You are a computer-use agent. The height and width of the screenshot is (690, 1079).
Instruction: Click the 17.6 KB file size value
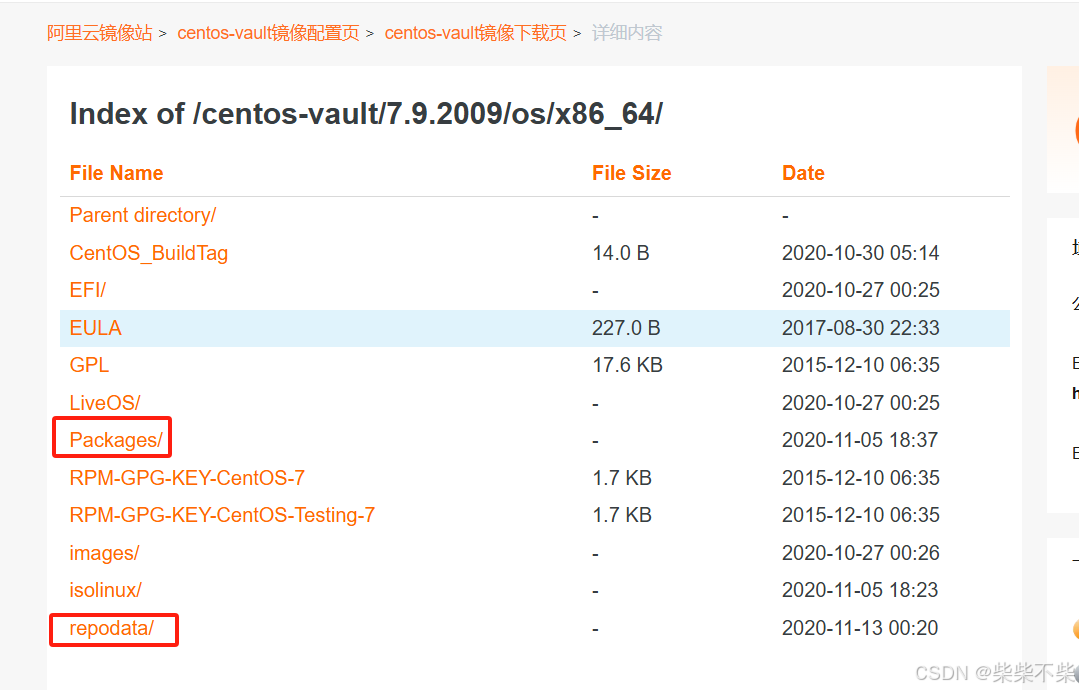(x=628, y=365)
